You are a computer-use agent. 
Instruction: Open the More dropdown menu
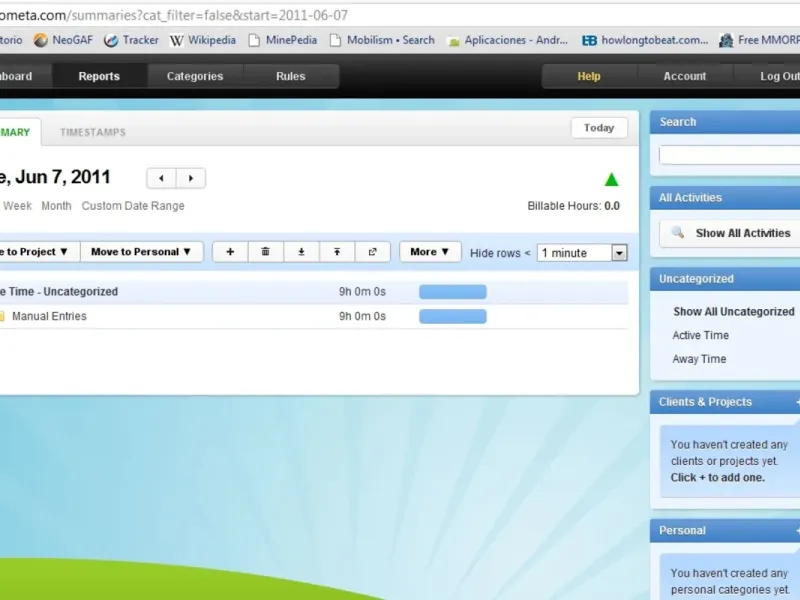[430, 252]
